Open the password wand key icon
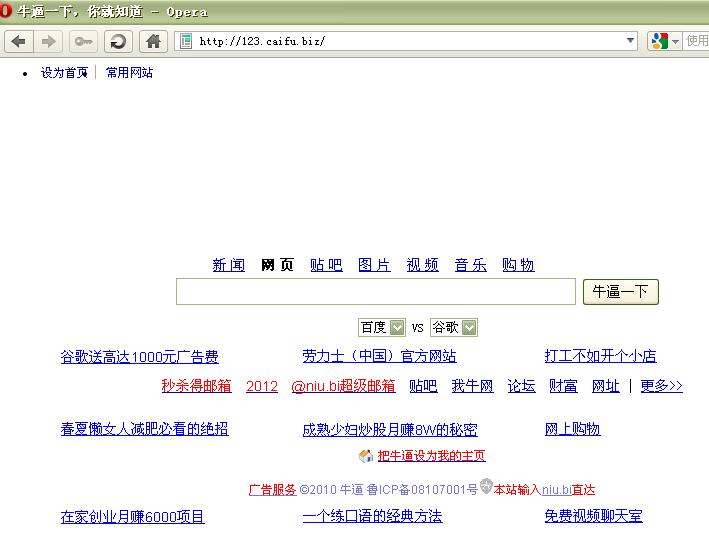The image size is (709, 534). [x=83, y=42]
